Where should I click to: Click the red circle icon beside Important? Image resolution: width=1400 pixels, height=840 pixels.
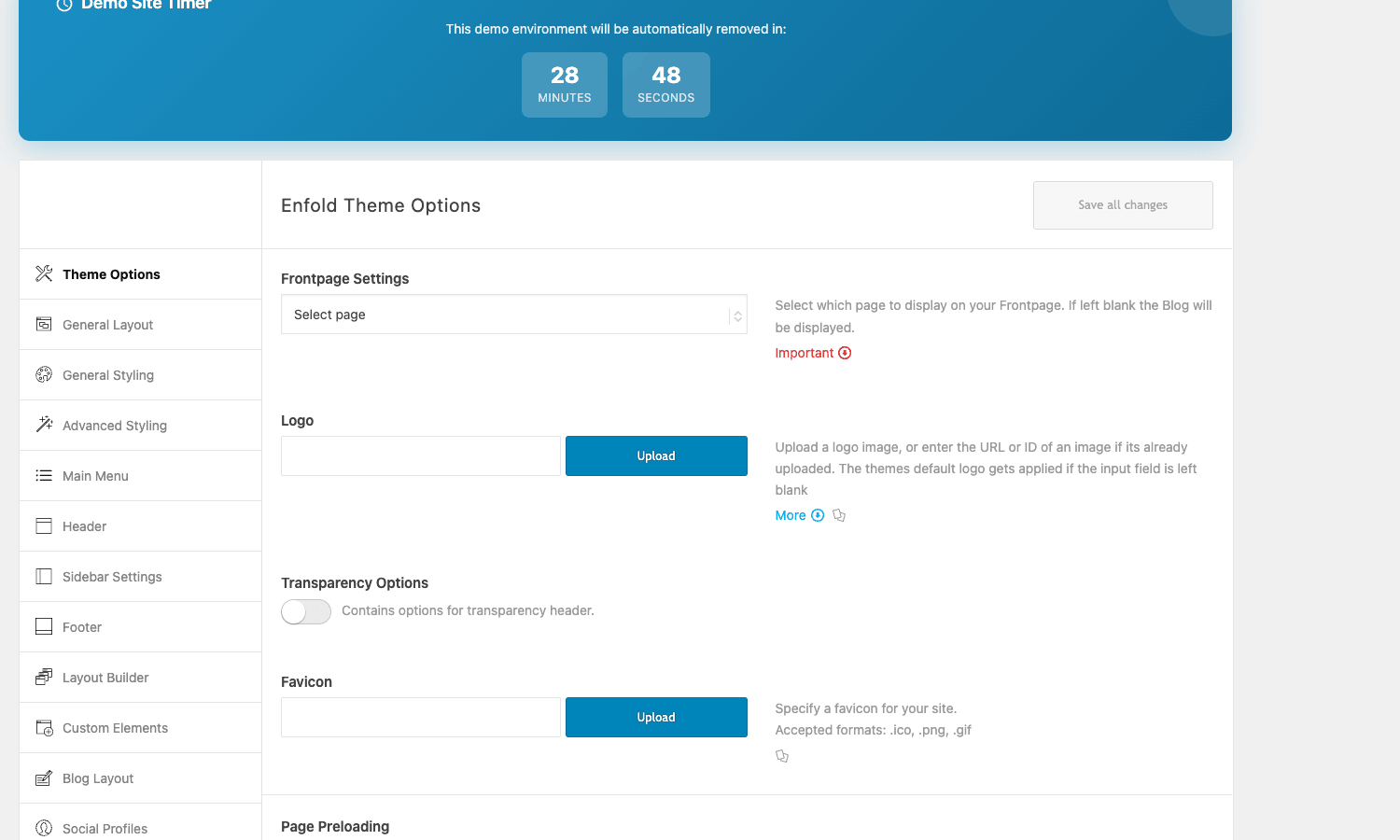coord(845,353)
